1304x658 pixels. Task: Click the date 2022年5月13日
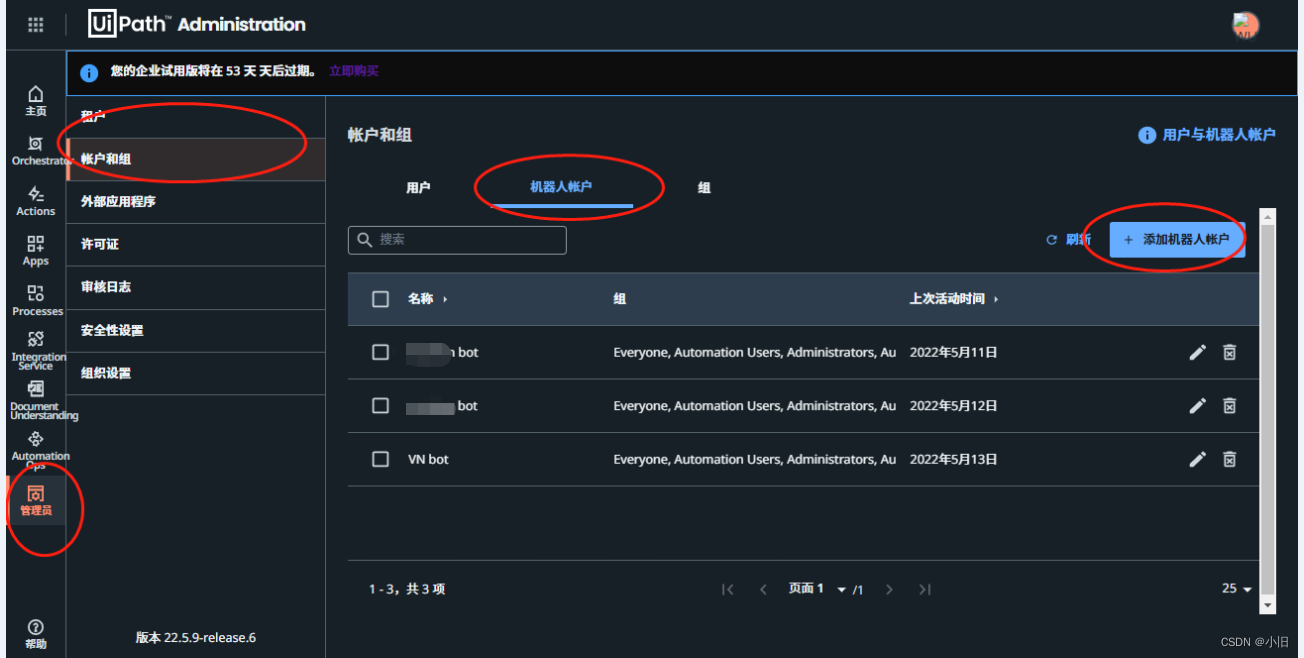[x=954, y=460]
